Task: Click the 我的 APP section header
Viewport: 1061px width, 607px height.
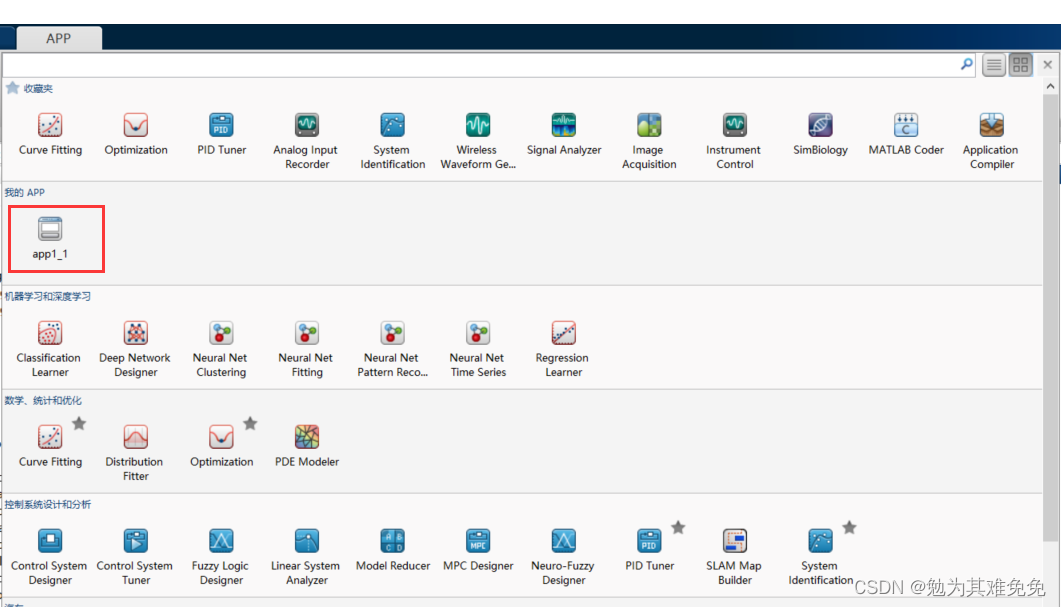Action: pyautogui.click(x=25, y=192)
